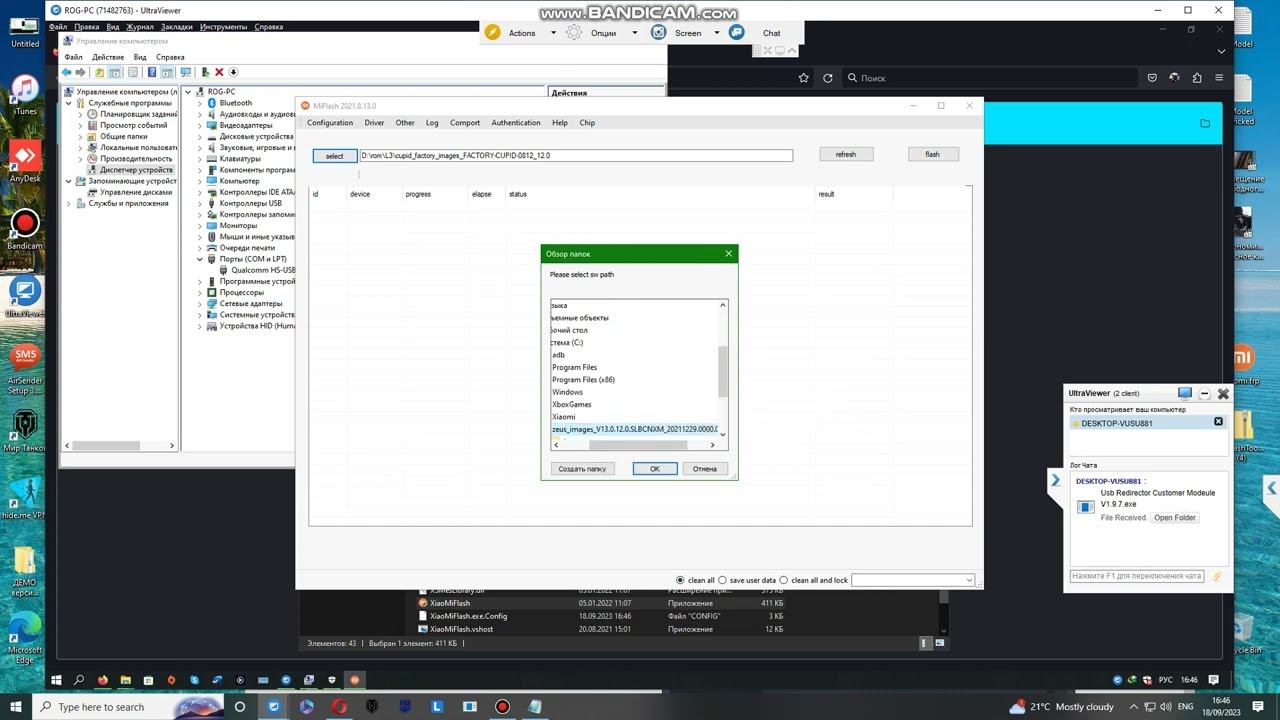Click the MiFlash flash button
1280x720 pixels.
click(932, 154)
